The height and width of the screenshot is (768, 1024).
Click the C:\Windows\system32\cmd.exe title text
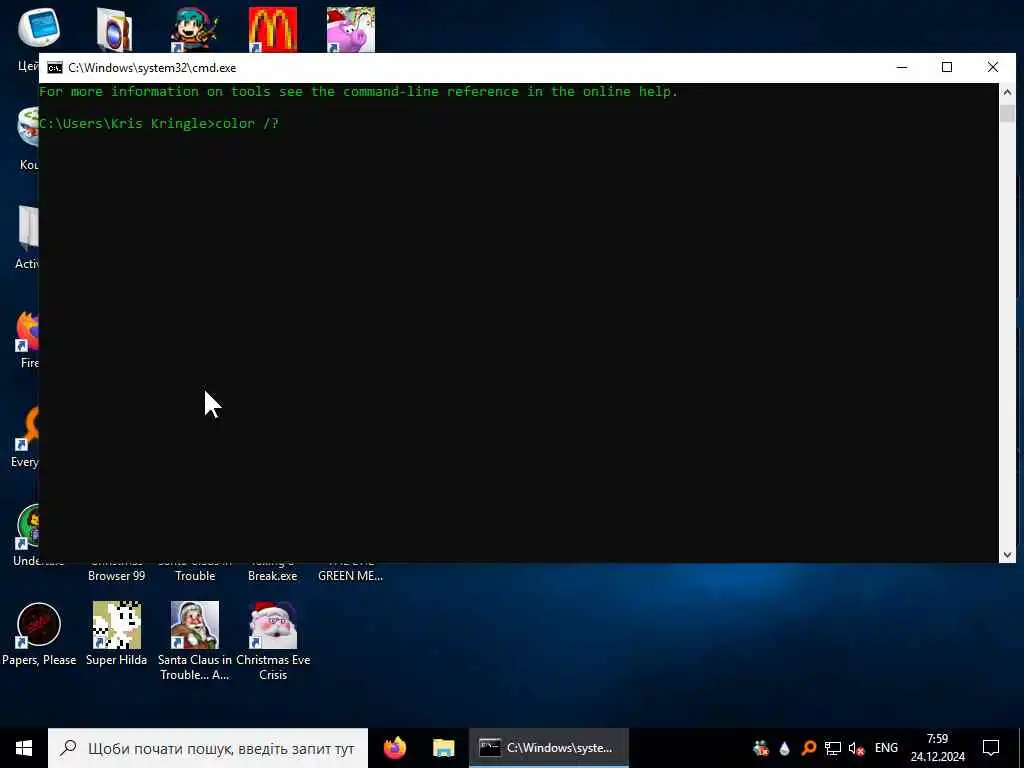coord(152,68)
